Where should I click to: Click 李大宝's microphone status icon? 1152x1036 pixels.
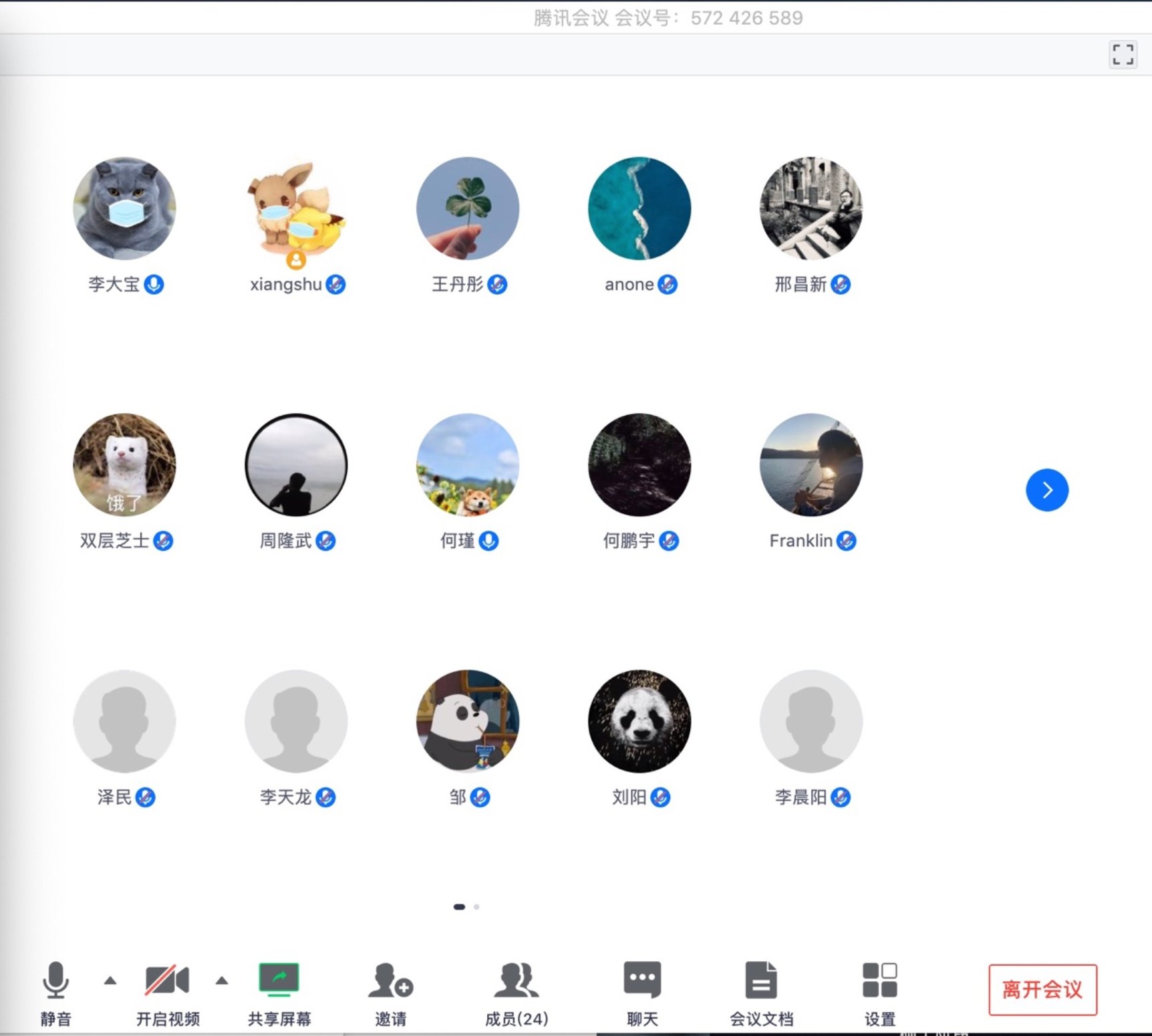(154, 285)
